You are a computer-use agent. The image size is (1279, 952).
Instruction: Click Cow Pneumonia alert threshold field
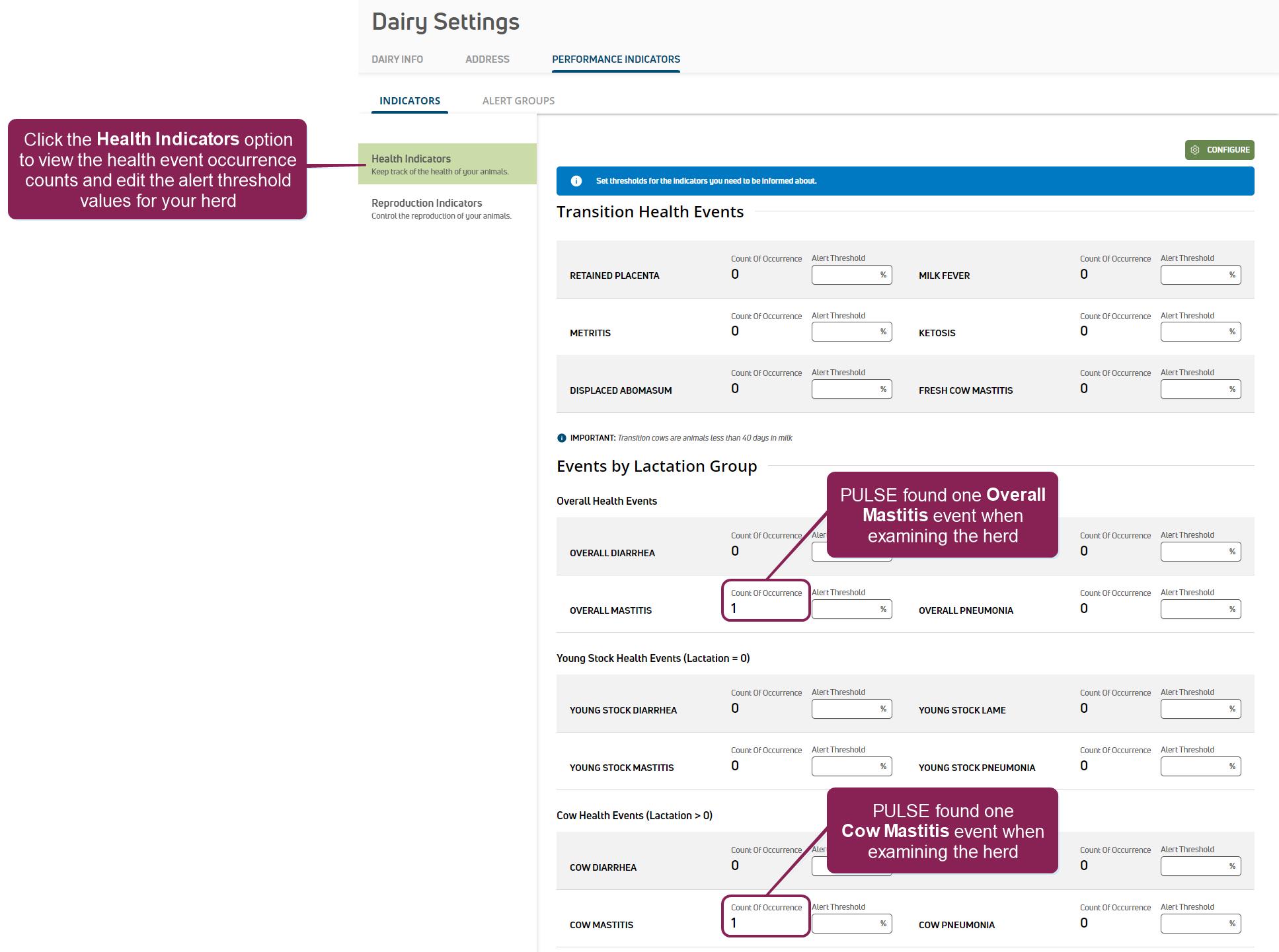1194,924
